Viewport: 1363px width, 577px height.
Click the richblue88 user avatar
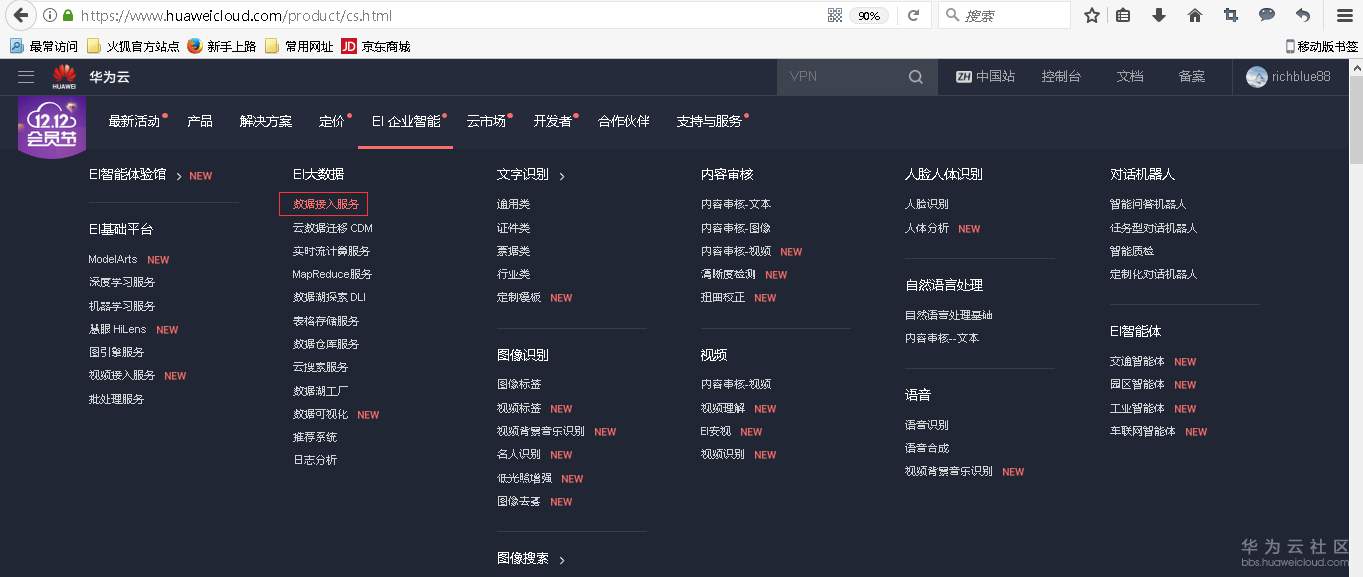[1256, 77]
